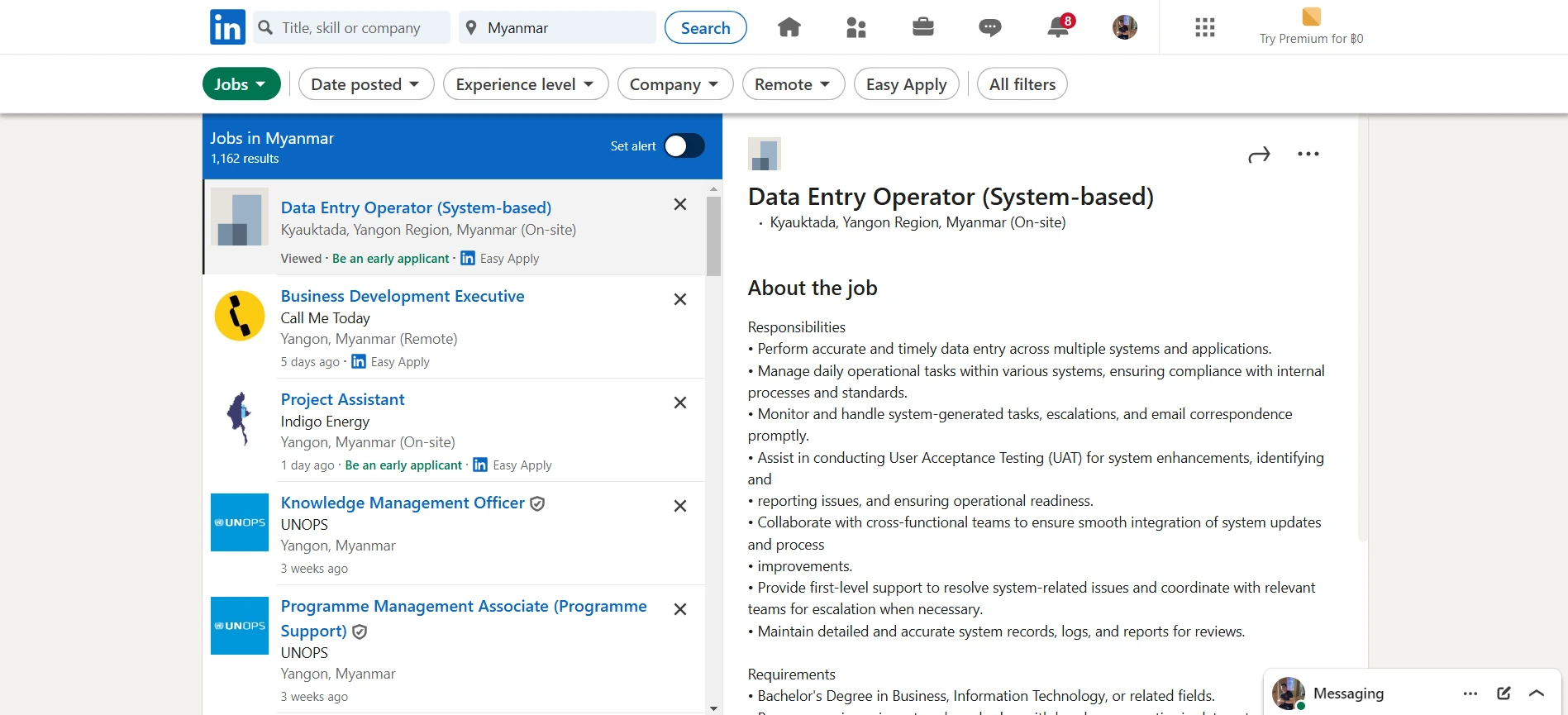Open Knowledge Management Officer job listing

[x=403, y=503]
